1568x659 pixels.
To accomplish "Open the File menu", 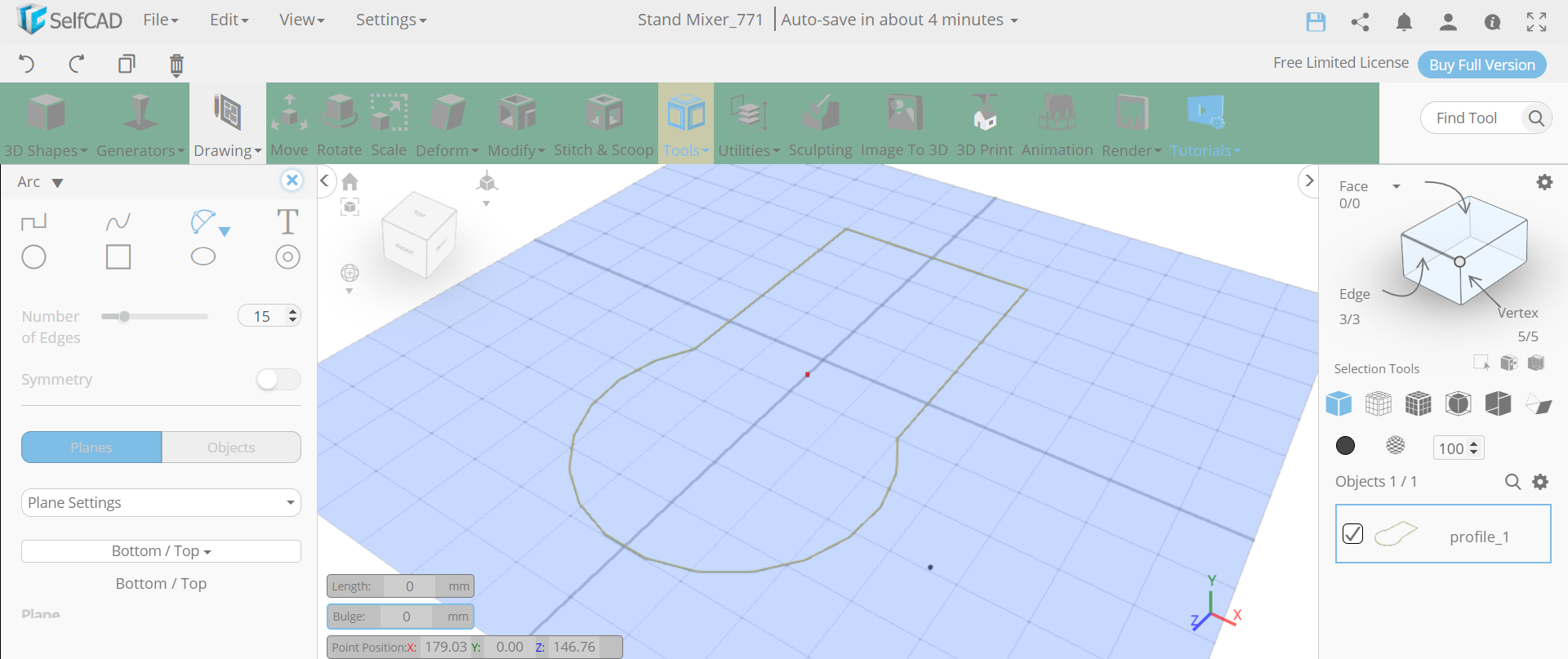I will [160, 20].
